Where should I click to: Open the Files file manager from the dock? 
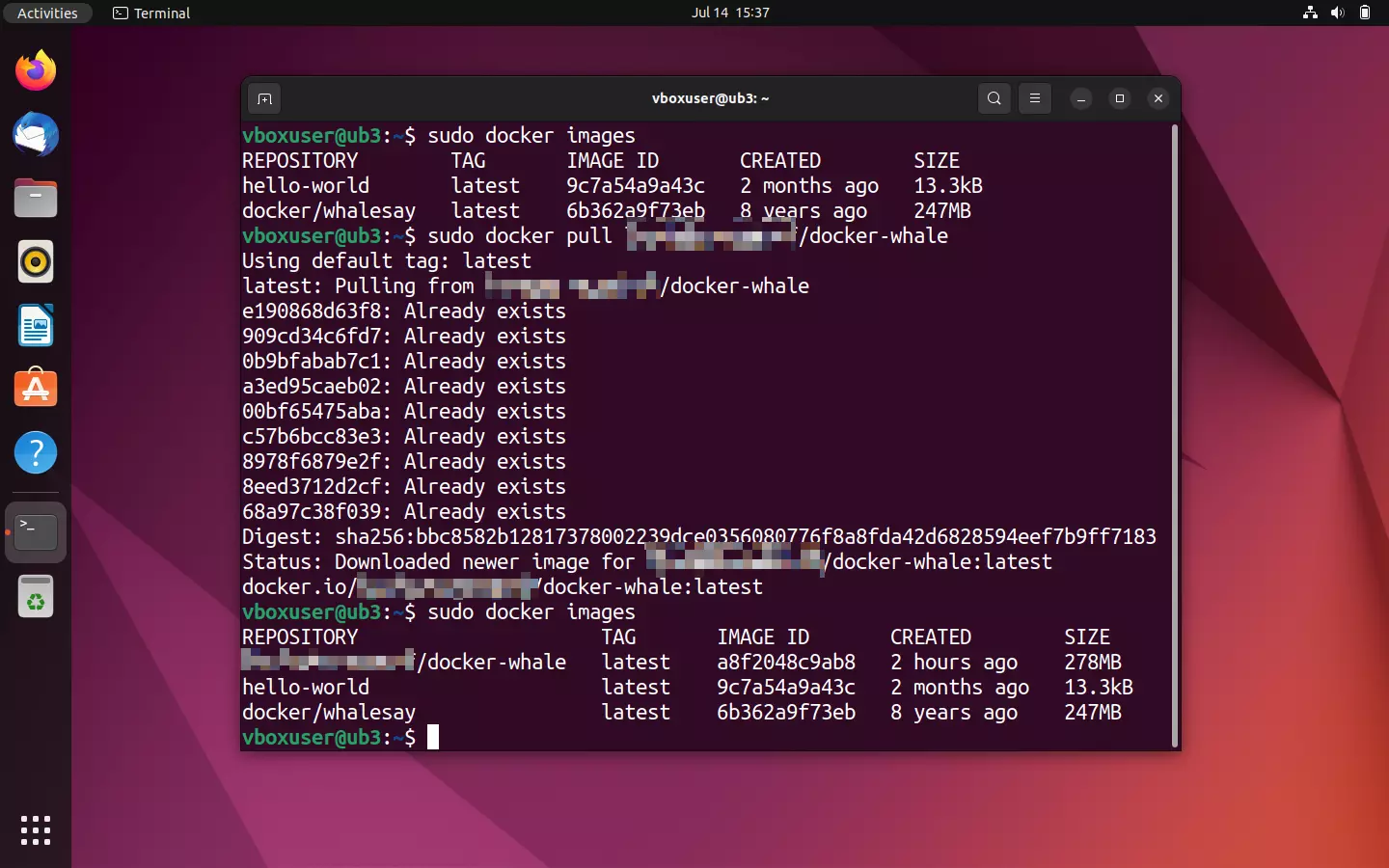35,198
